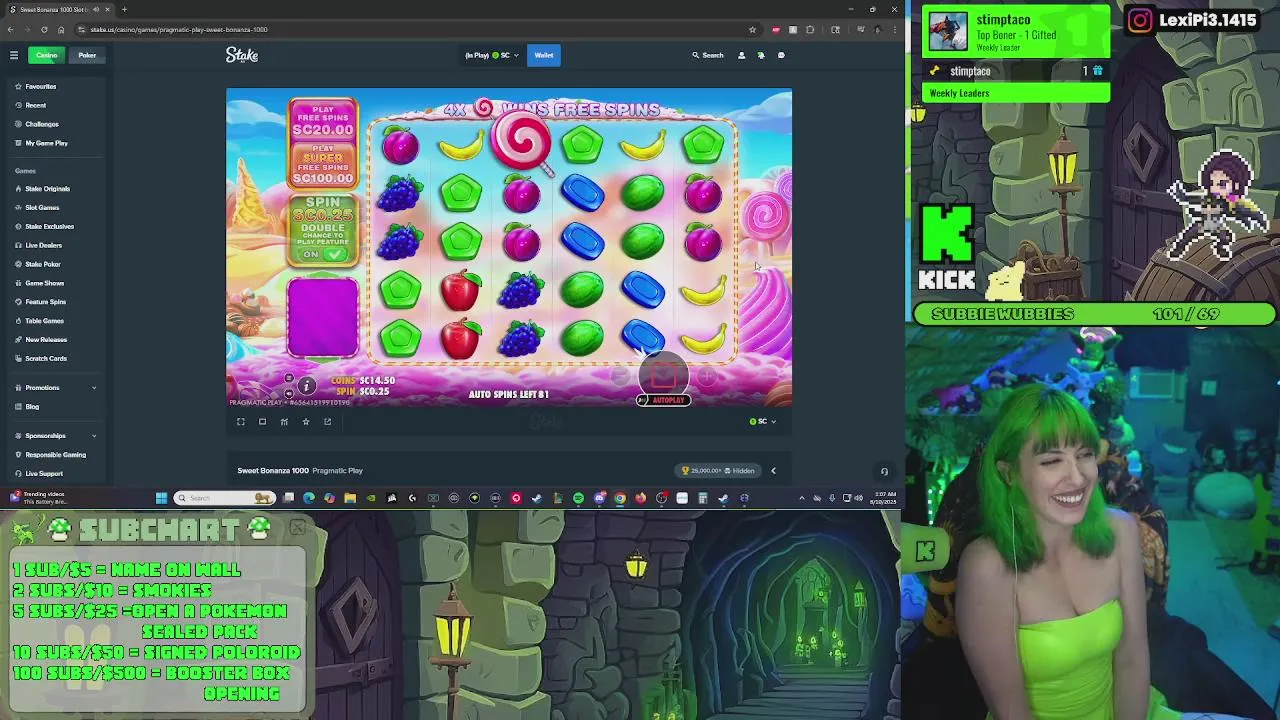Screen dimensions: 1280x720
Task: Open the Blog link in sidebar
Action: coord(32,407)
